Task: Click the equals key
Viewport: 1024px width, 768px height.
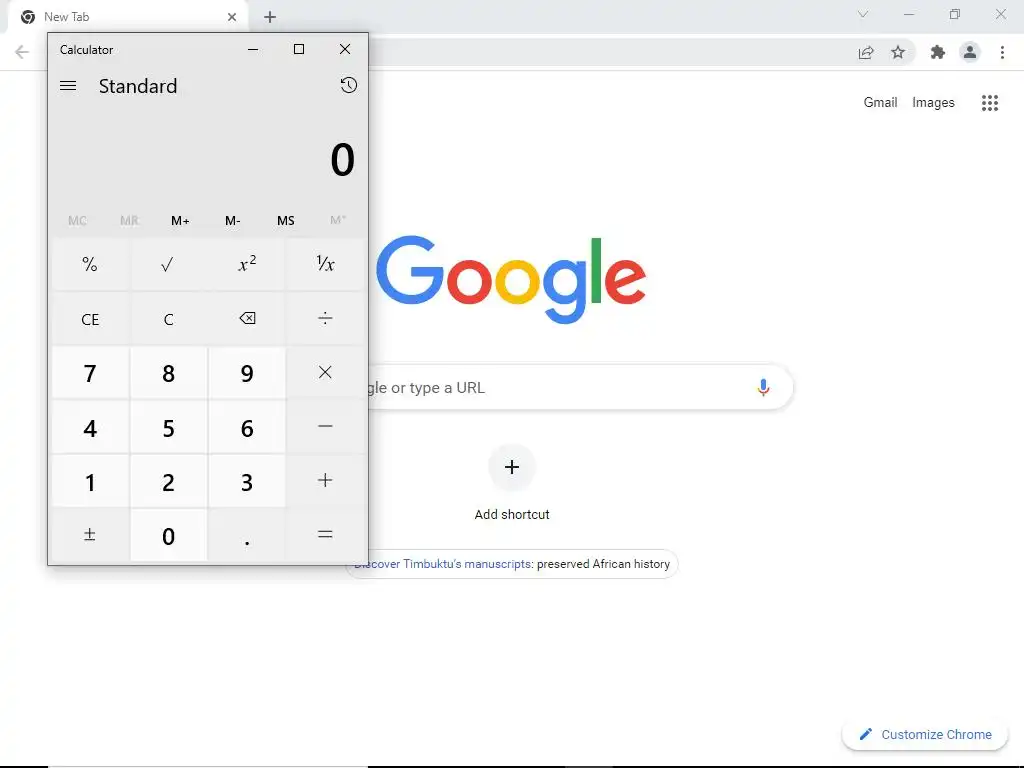Action: pos(325,536)
